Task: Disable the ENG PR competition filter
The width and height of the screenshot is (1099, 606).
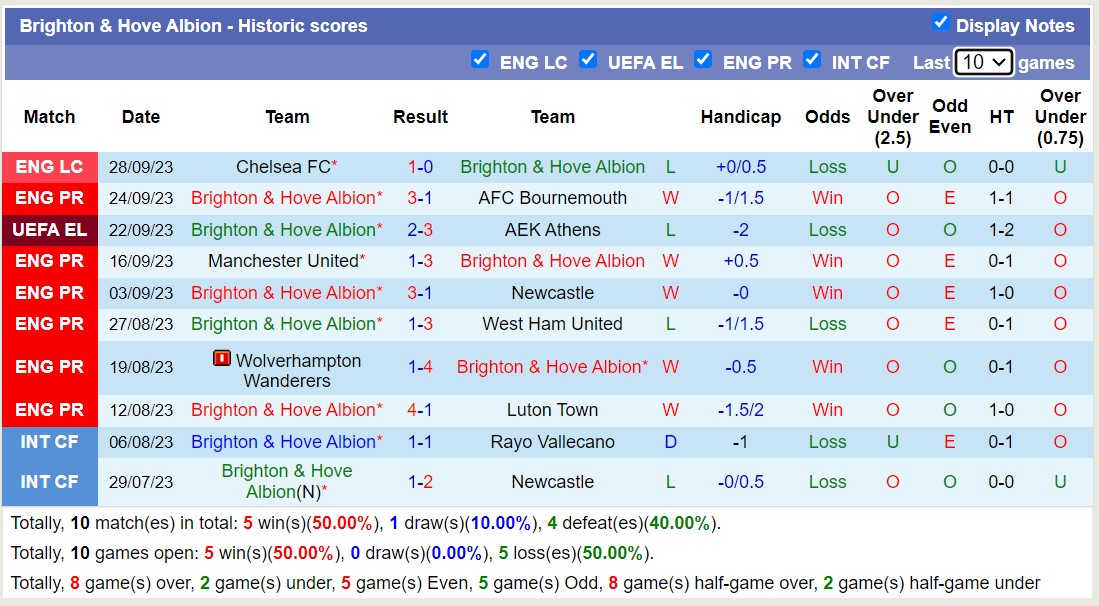Action: coord(703,60)
